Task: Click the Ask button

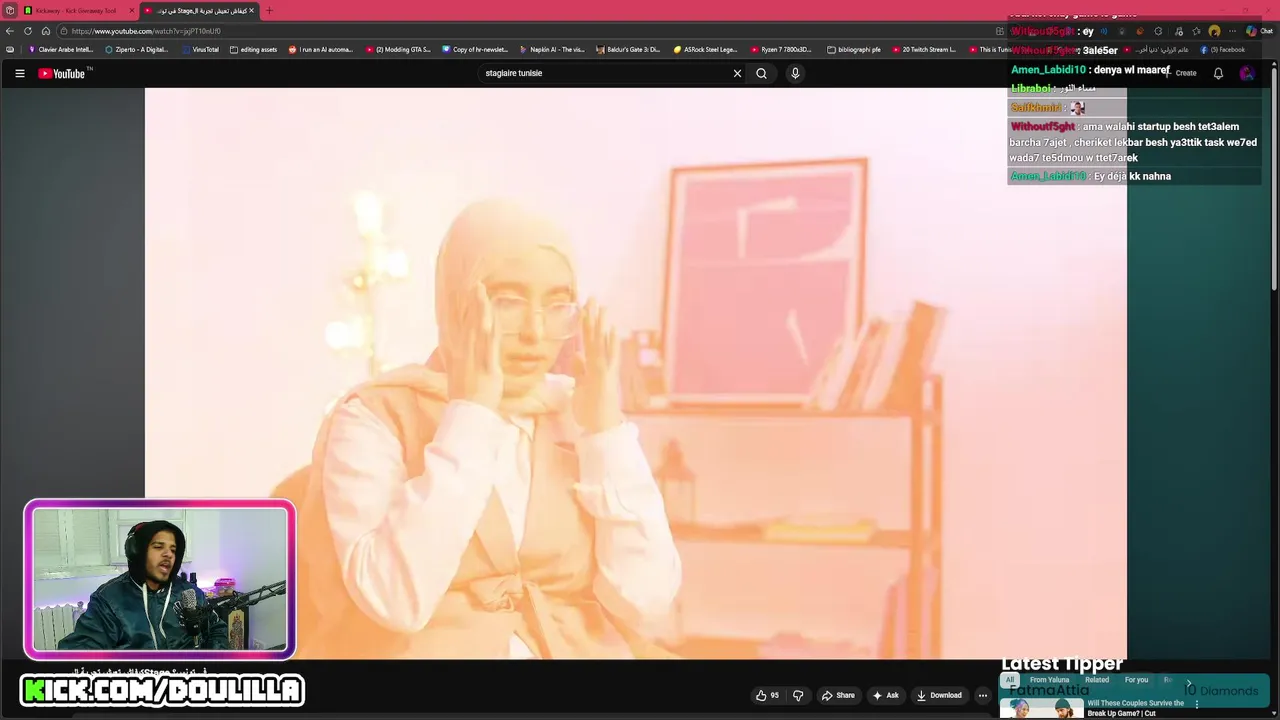Action: 885,695
